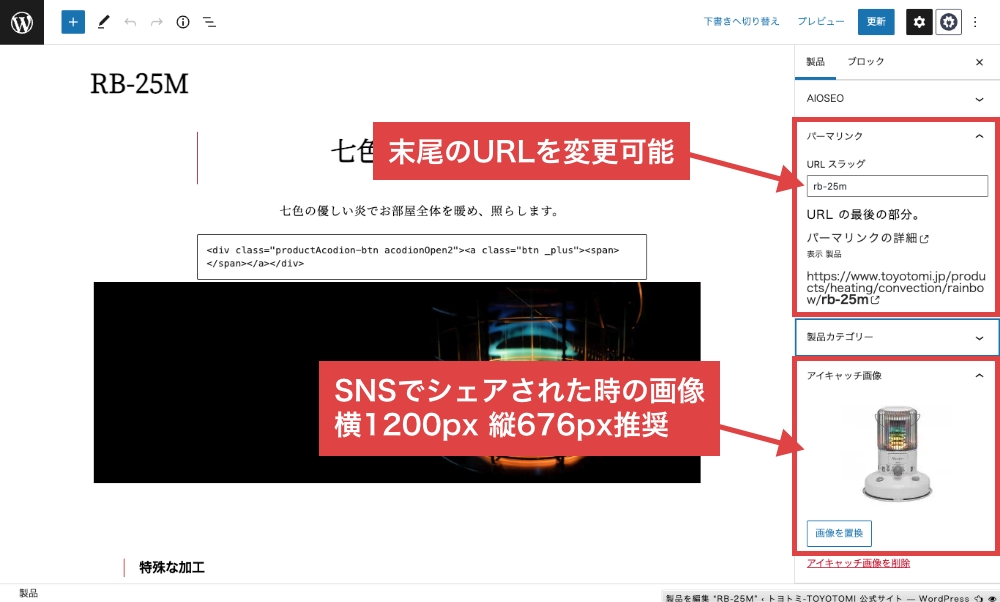Open the AIOSEO plugin icon
Viewport: 1000px width, 602px height.
click(948, 22)
